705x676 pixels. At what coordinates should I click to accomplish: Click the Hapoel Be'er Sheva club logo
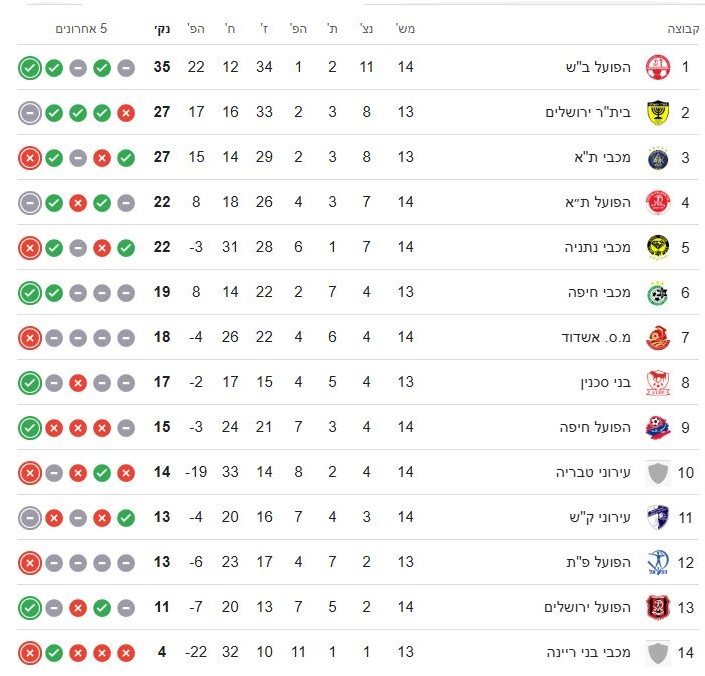click(x=657, y=68)
